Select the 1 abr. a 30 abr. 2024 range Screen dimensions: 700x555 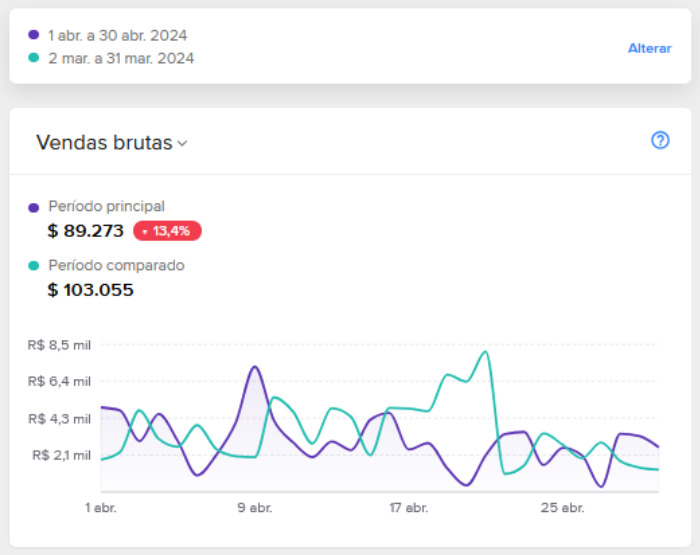click(x=117, y=35)
